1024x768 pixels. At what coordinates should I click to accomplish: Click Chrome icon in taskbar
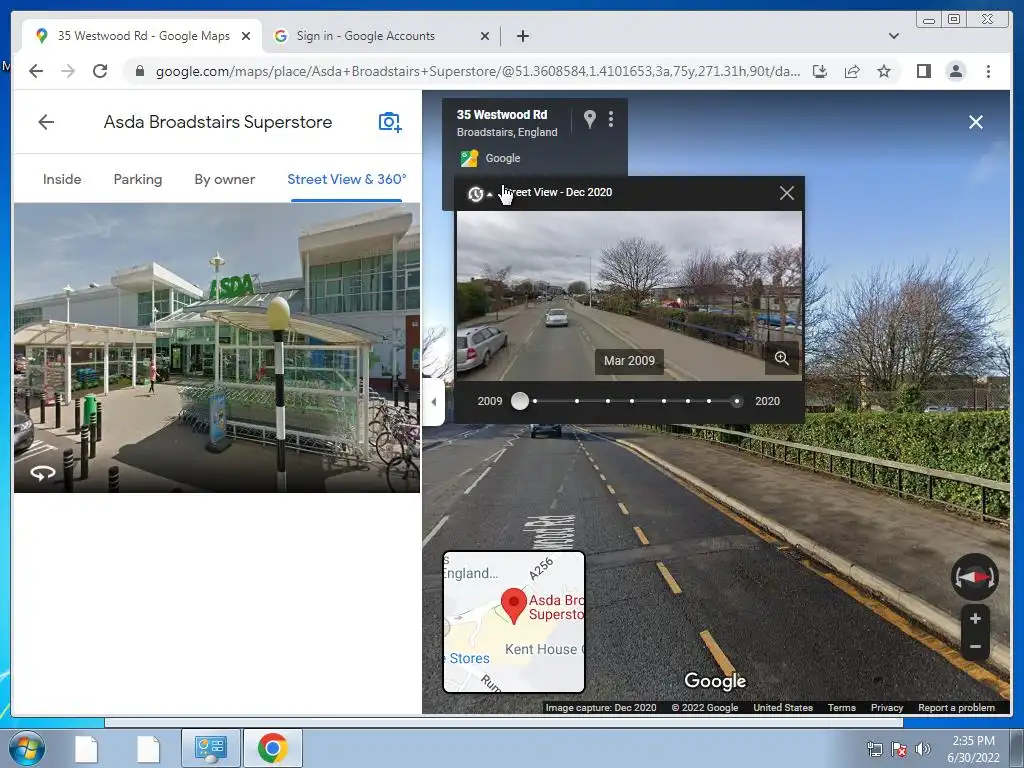point(272,748)
